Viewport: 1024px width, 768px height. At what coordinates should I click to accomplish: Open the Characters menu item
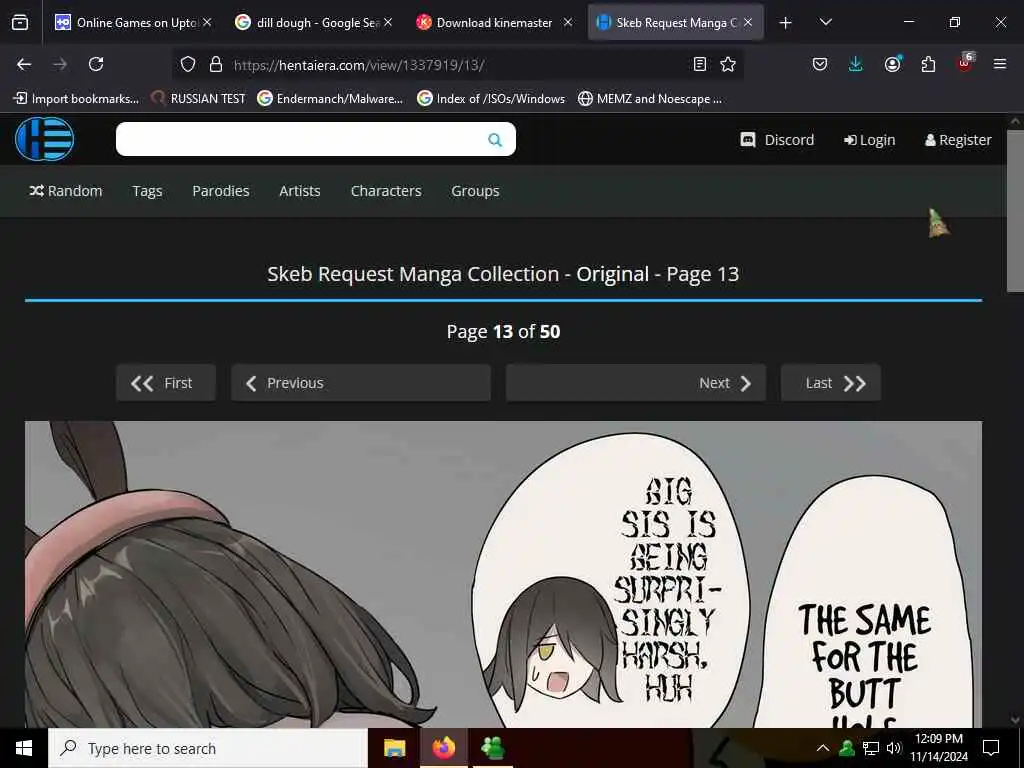click(x=386, y=191)
